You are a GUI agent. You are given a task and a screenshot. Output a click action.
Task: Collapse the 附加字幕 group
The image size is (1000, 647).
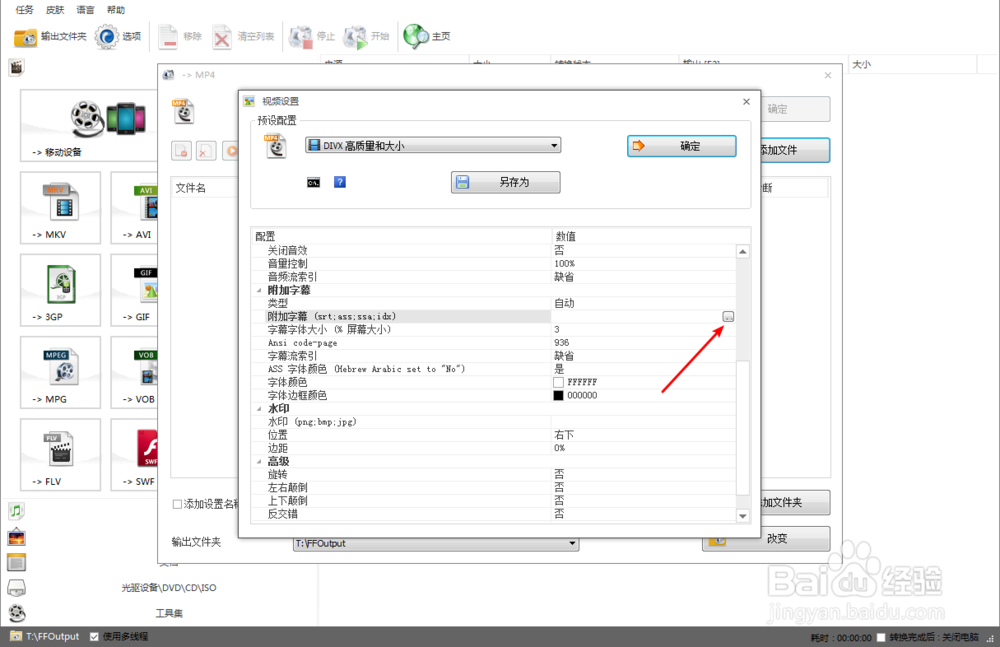click(259, 290)
